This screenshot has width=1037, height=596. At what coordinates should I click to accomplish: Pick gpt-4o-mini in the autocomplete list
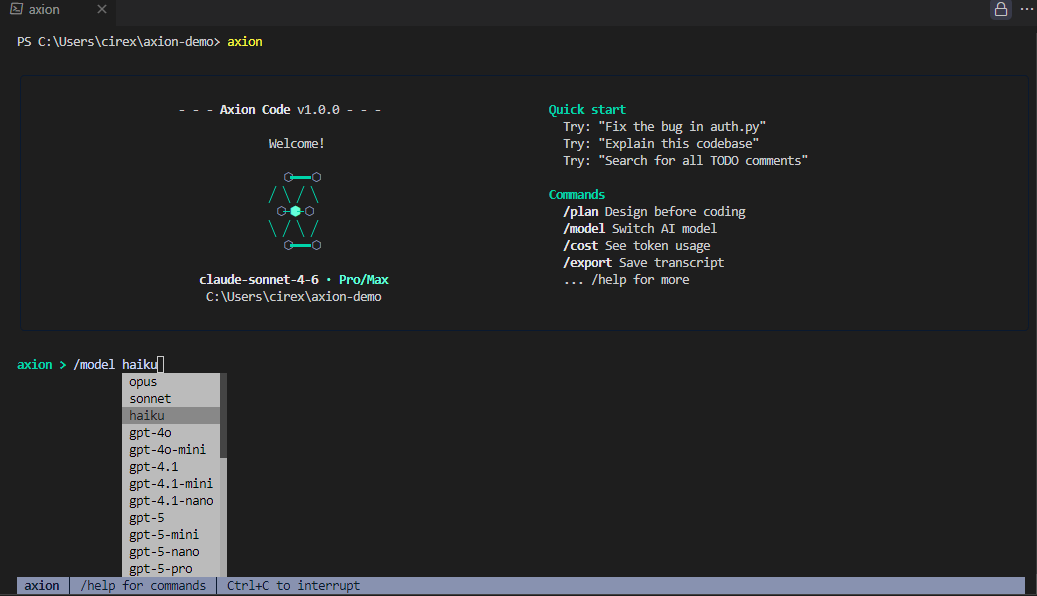(x=171, y=450)
